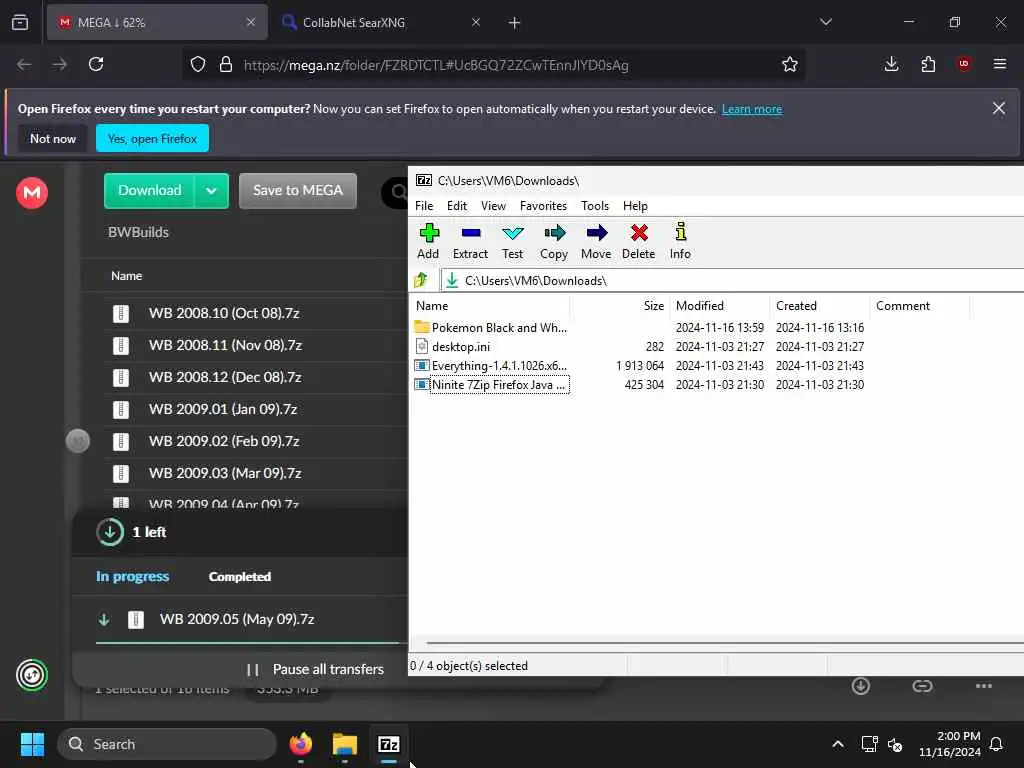Click the MEGA logo in the sidebar
1024x768 pixels.
(32, 193)
